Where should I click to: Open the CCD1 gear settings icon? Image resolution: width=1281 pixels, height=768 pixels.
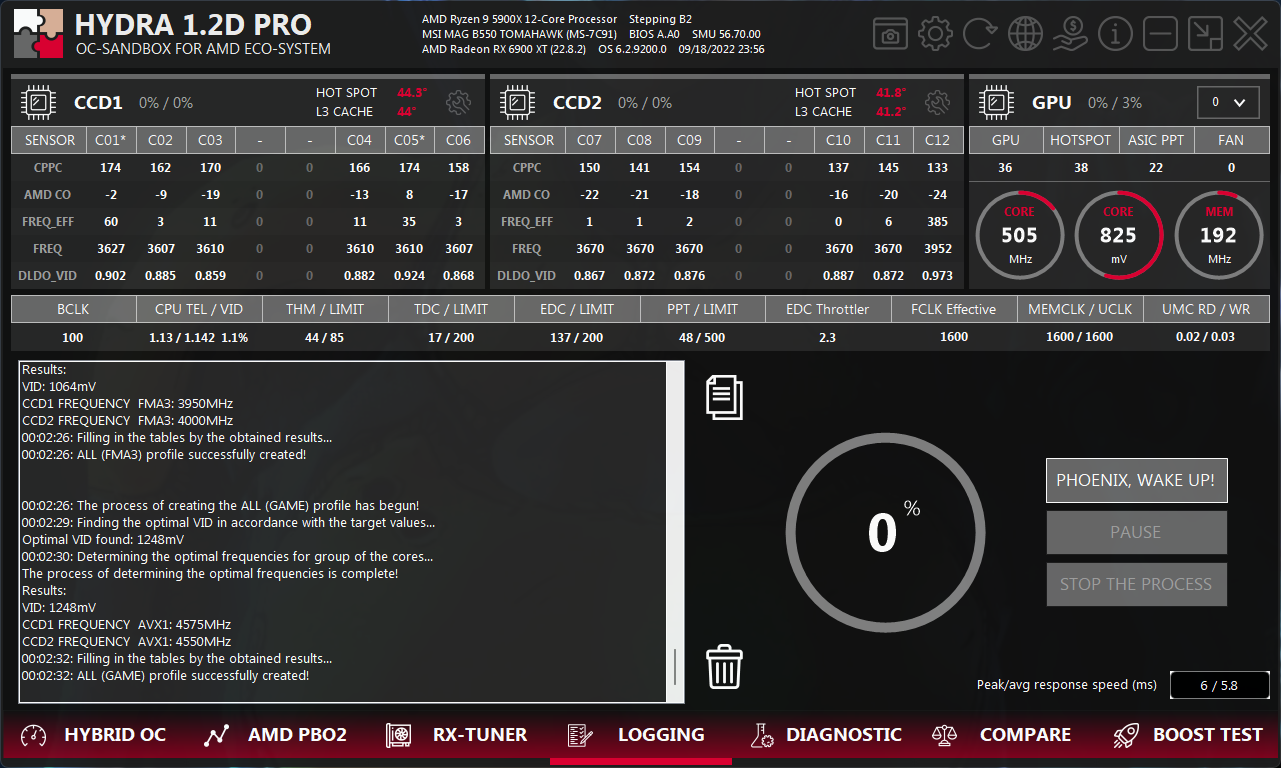point(458,102)
